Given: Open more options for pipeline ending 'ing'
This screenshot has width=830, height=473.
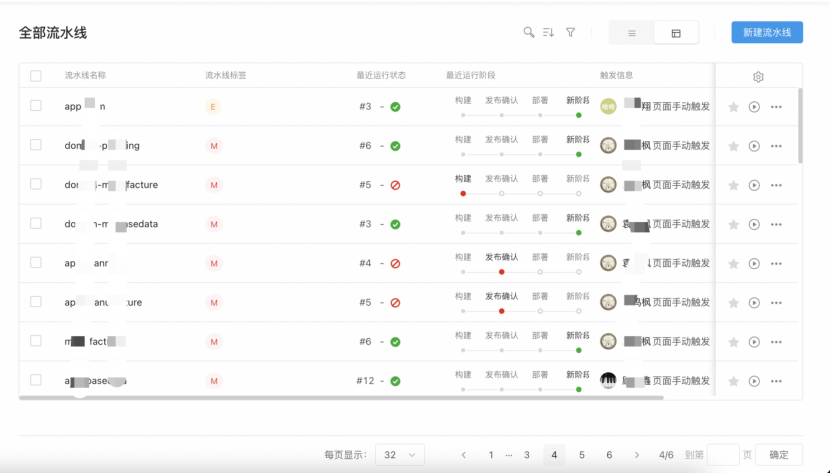Looking at the screenshot, I should (776, 146).
